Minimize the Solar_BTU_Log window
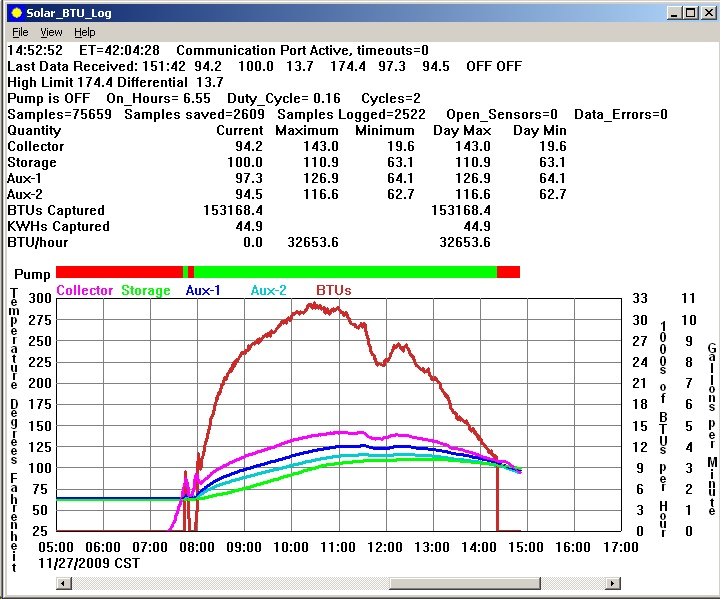 (674, 13)
